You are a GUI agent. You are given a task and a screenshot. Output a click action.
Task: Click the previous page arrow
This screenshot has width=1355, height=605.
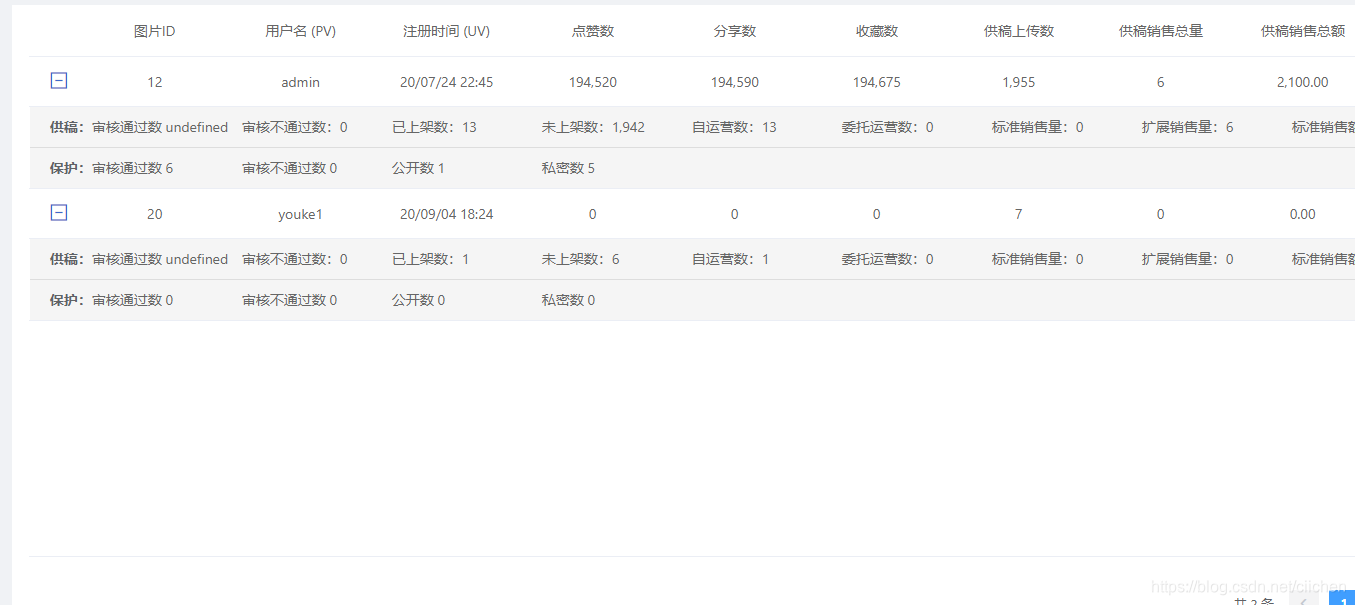(1304, 598)
